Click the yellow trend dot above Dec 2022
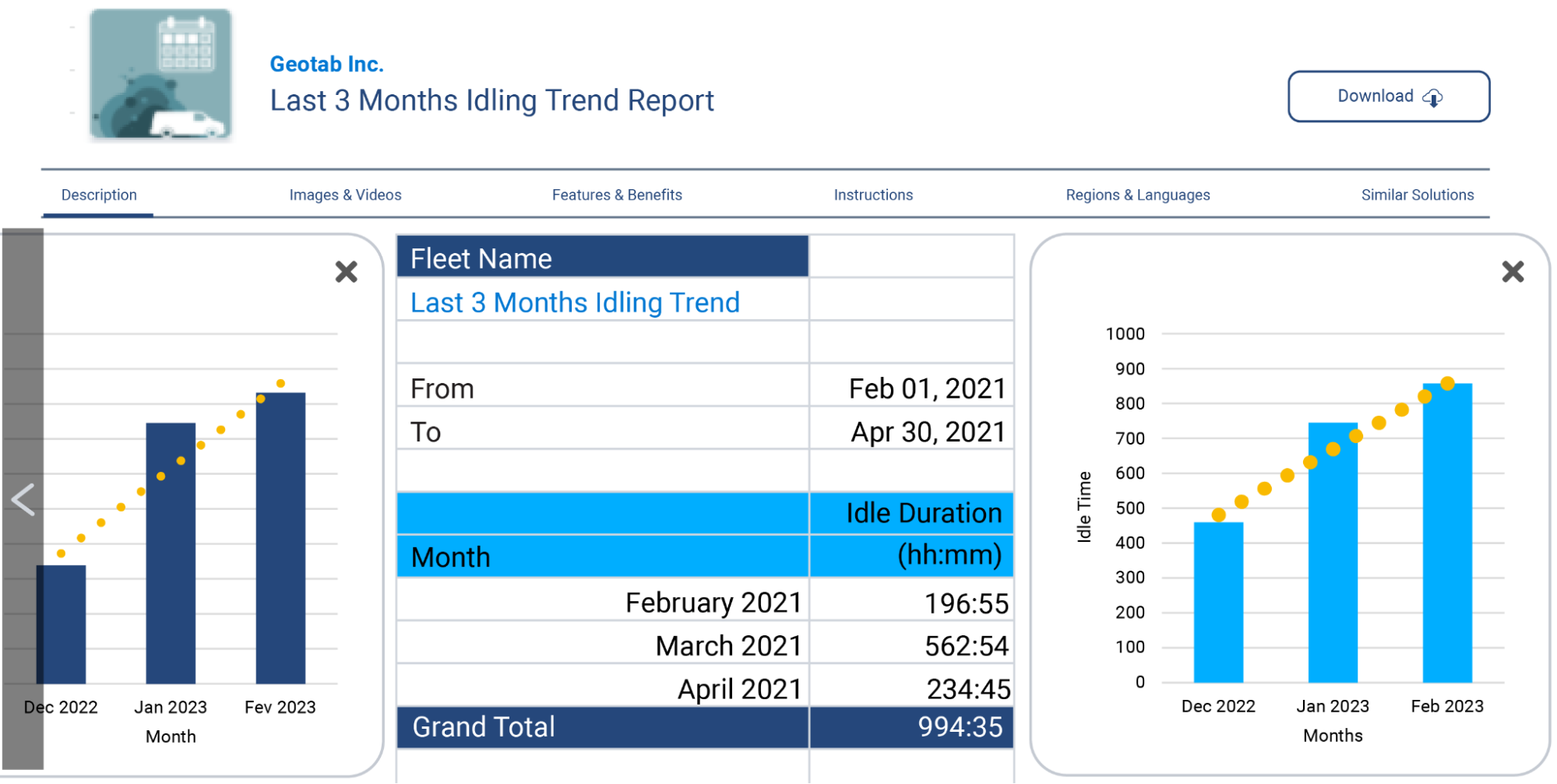1557x784 pixels. click(1219, 515)
